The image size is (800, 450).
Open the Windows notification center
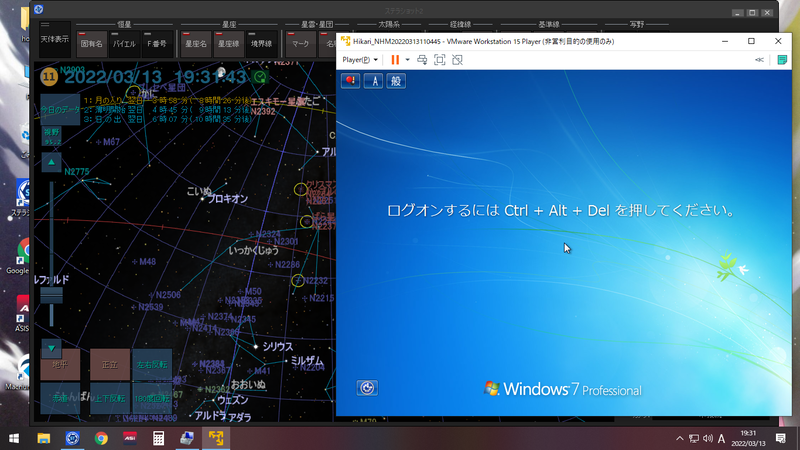(x=781, y=438)
